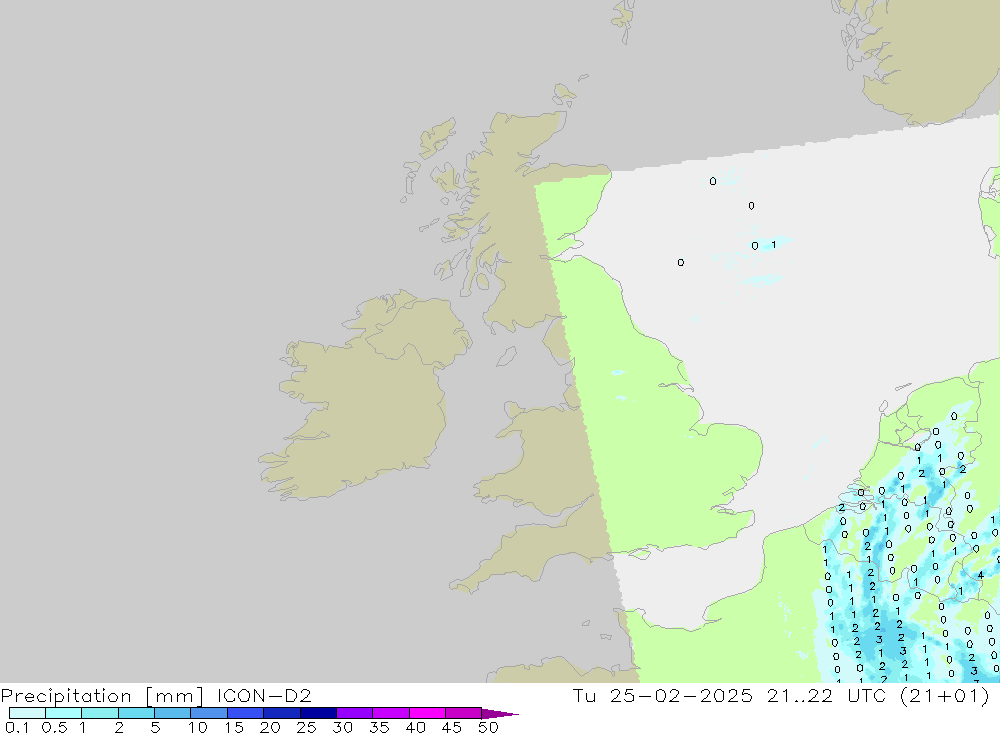Pick the 10–15 mm legend swatch
This screenshot has height=733, width=1000.
(x=209, y=713)
